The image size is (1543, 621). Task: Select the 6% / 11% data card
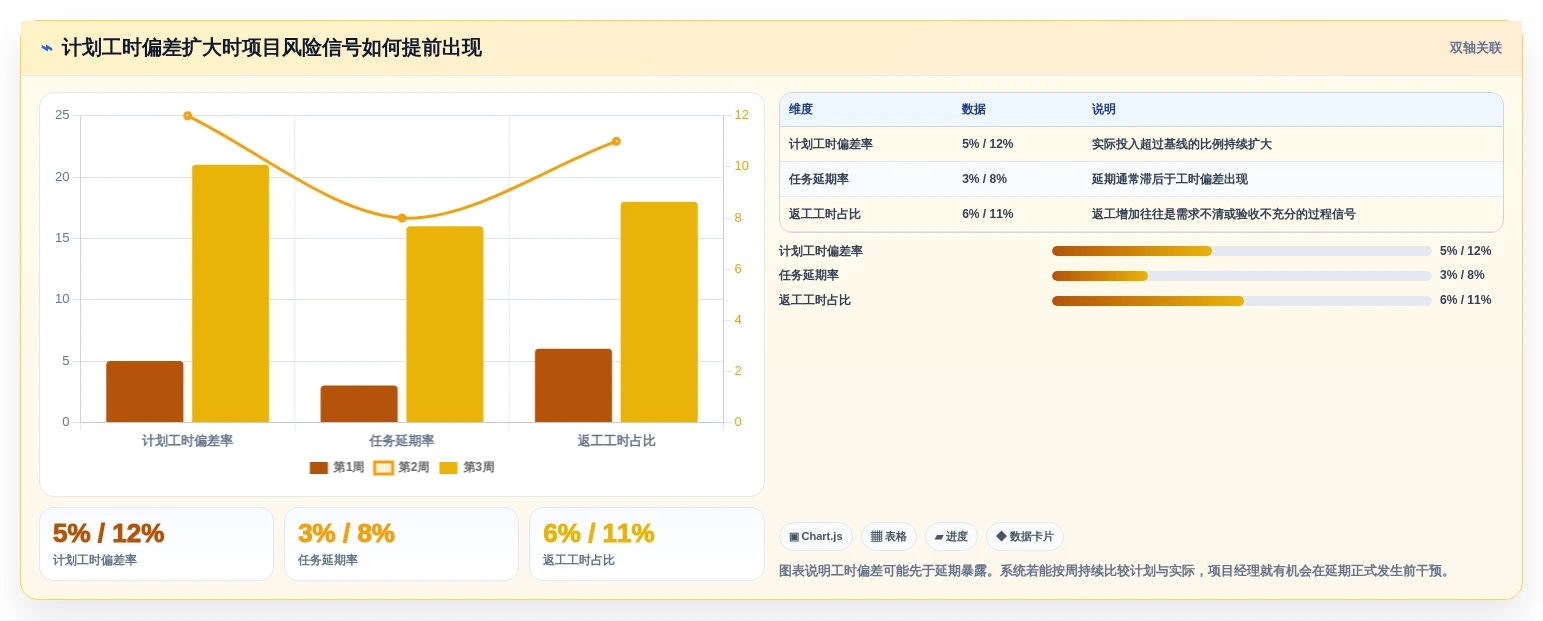tap(646, 544)
